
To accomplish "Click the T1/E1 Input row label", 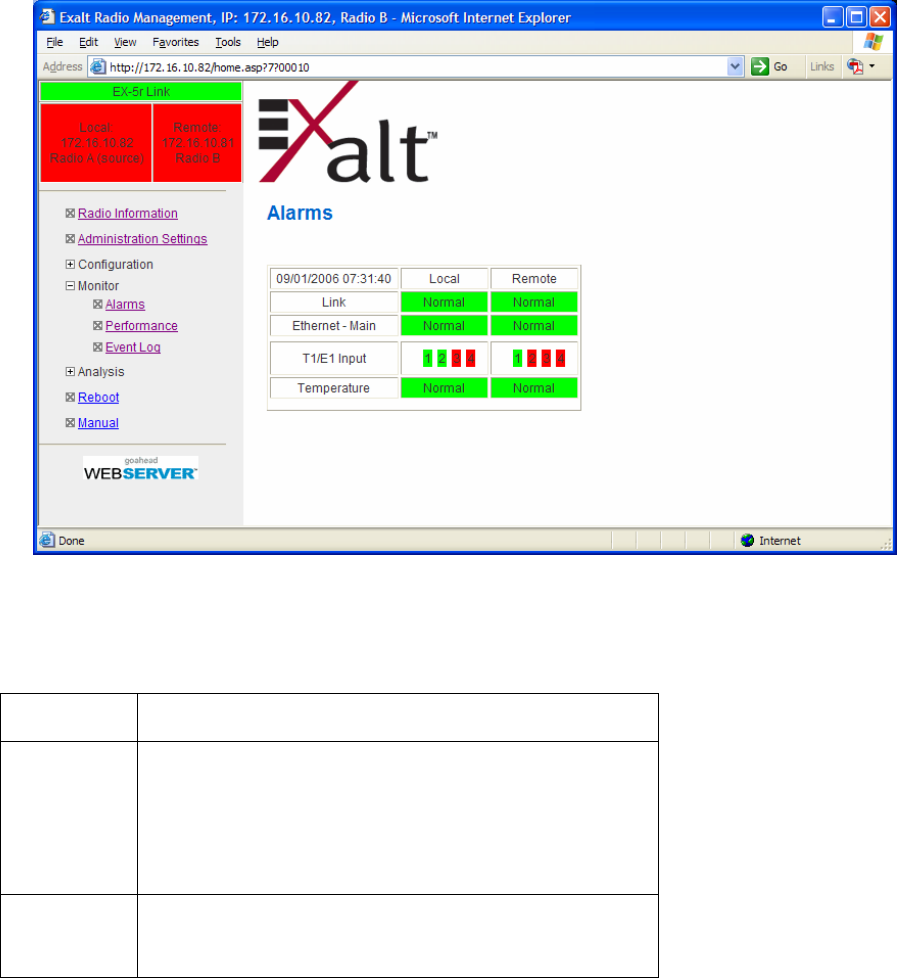I will 334,359.
